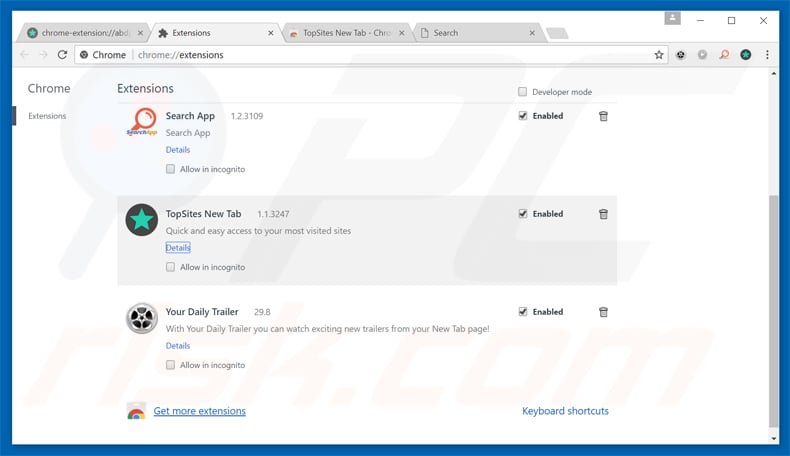Switch to the chrome-extension tab
790x456 pixels.
[84, 33]
